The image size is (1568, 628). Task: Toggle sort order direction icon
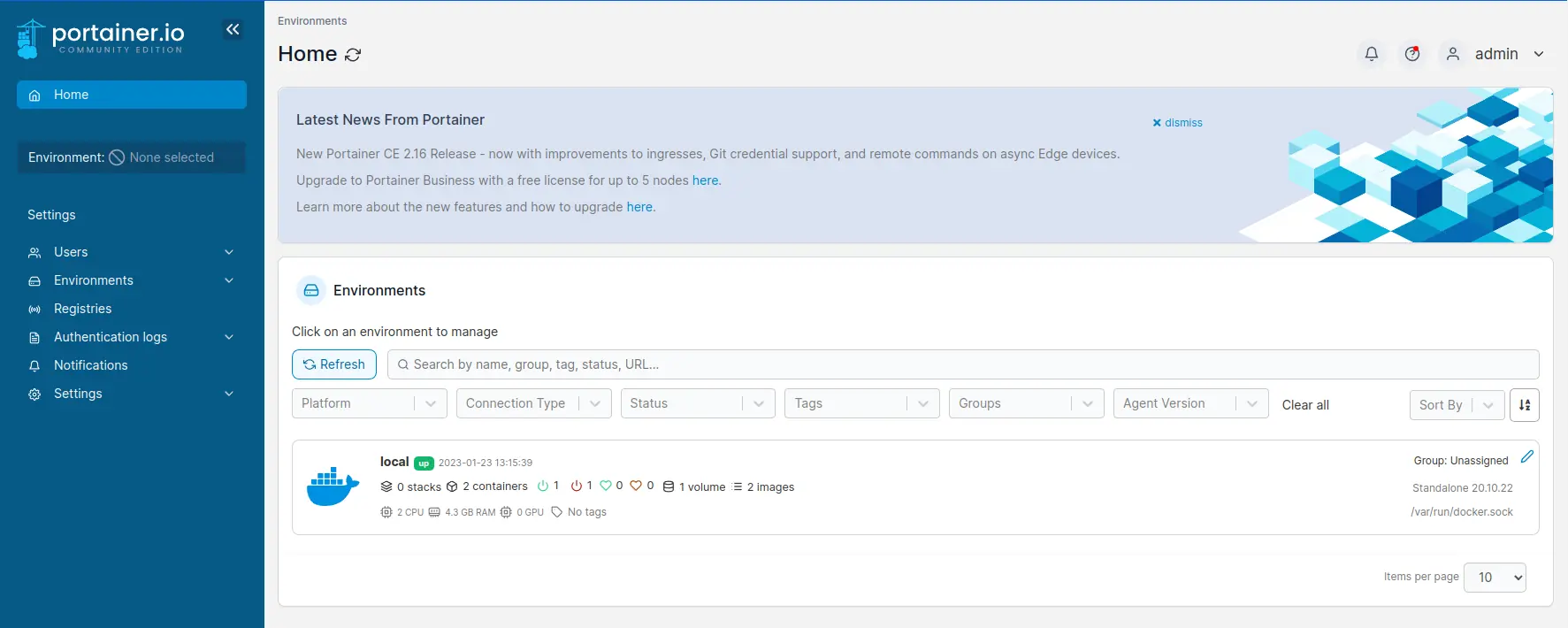pyautogui.click(x=1525, y=404)
